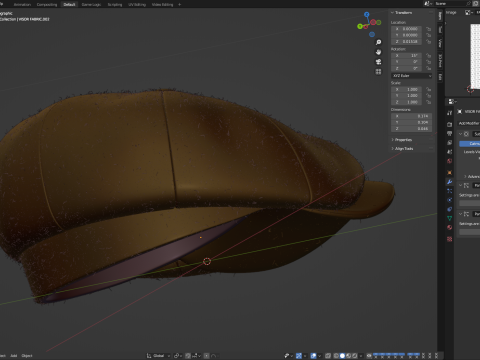Viewport: 480px width, 360px height.
Task: Open the Compositing workspace tab
Action: coord(47,4)
